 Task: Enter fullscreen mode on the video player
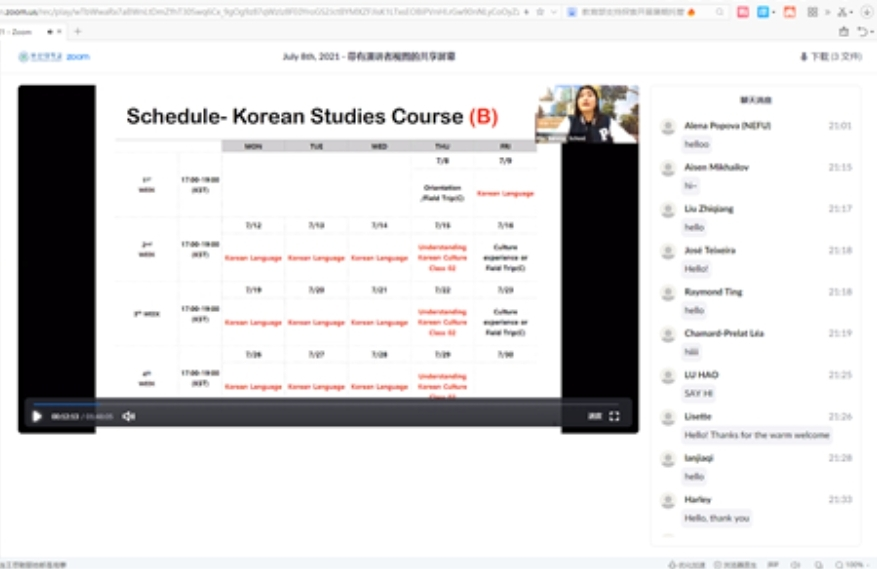(614, 416)
